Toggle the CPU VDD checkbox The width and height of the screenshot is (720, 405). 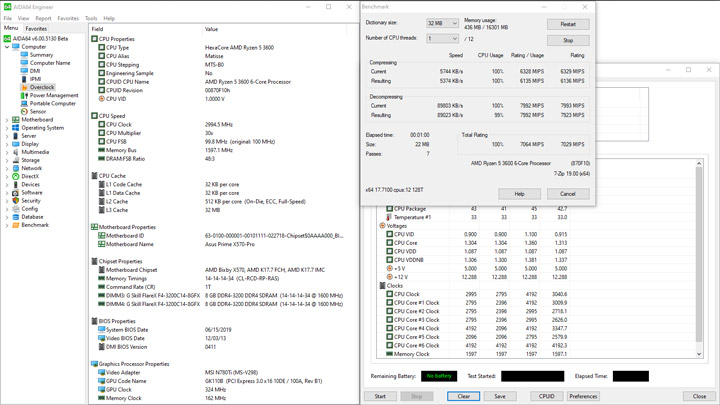pyautogui.click(x=389, y=251)
